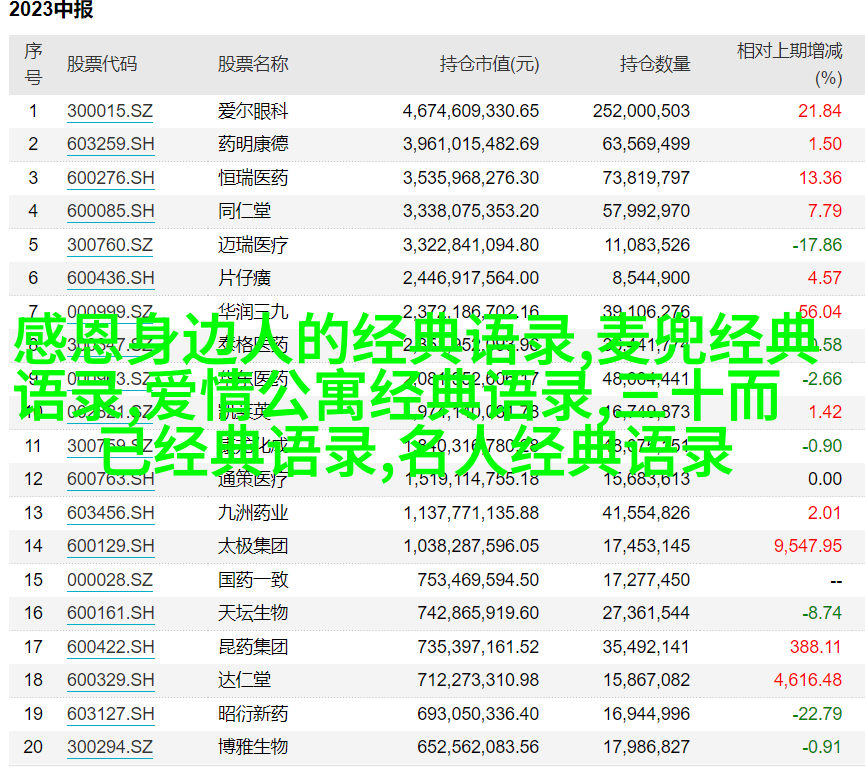Screen dimensions: 865x776
Task: Click the 股票代码 column header
Action: pyautogui.click(x=102, y=64)
